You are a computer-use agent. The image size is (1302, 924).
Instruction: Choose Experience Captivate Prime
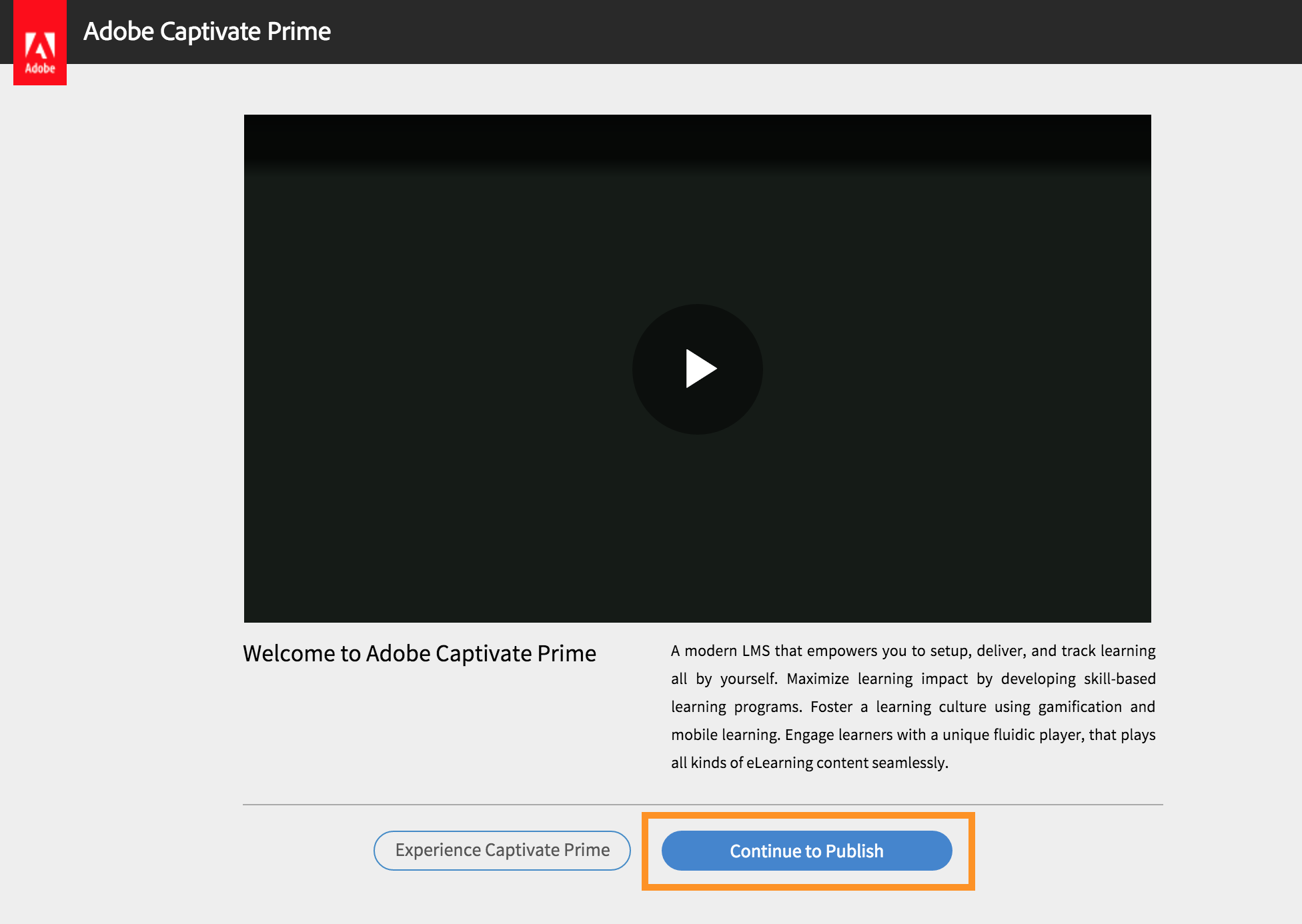coord(502,850)
